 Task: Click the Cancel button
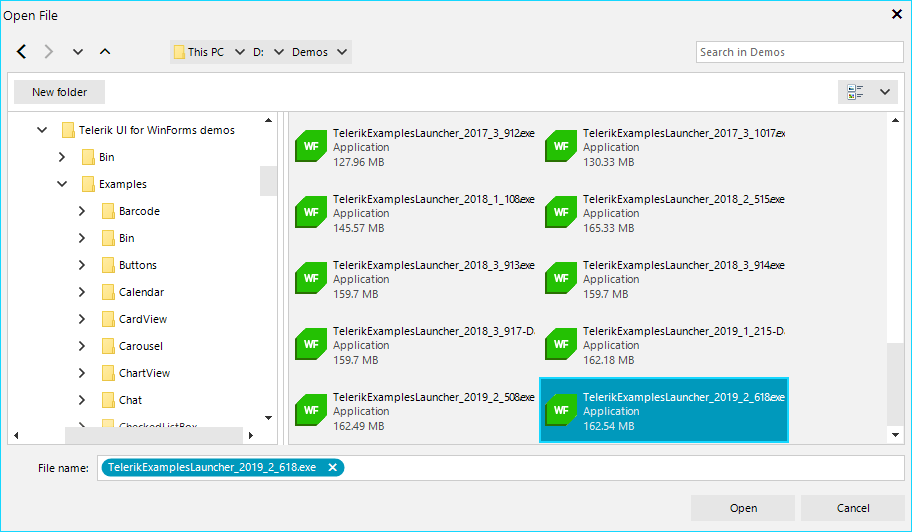853,508
